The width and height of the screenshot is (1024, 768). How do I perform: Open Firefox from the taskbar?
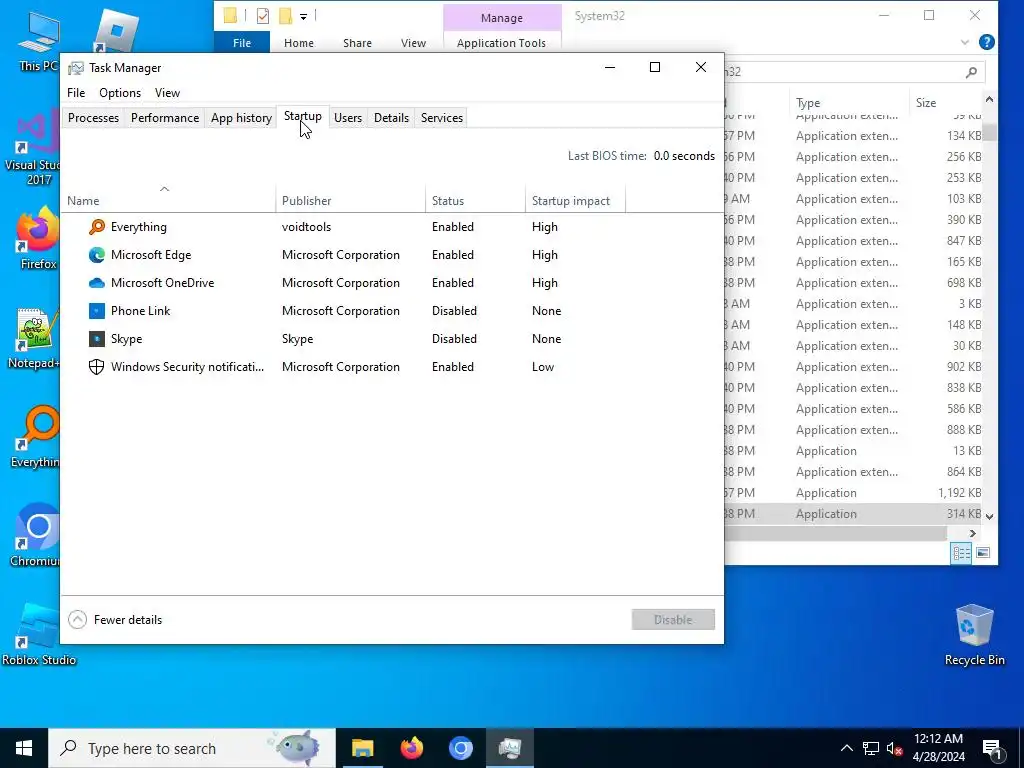(411, 748)
